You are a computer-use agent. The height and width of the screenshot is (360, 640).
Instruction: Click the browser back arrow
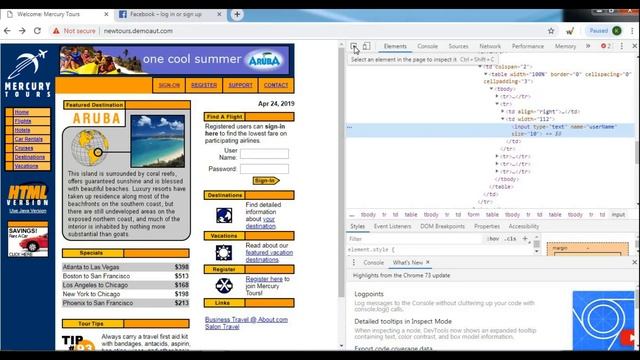(x=7, y=31)
